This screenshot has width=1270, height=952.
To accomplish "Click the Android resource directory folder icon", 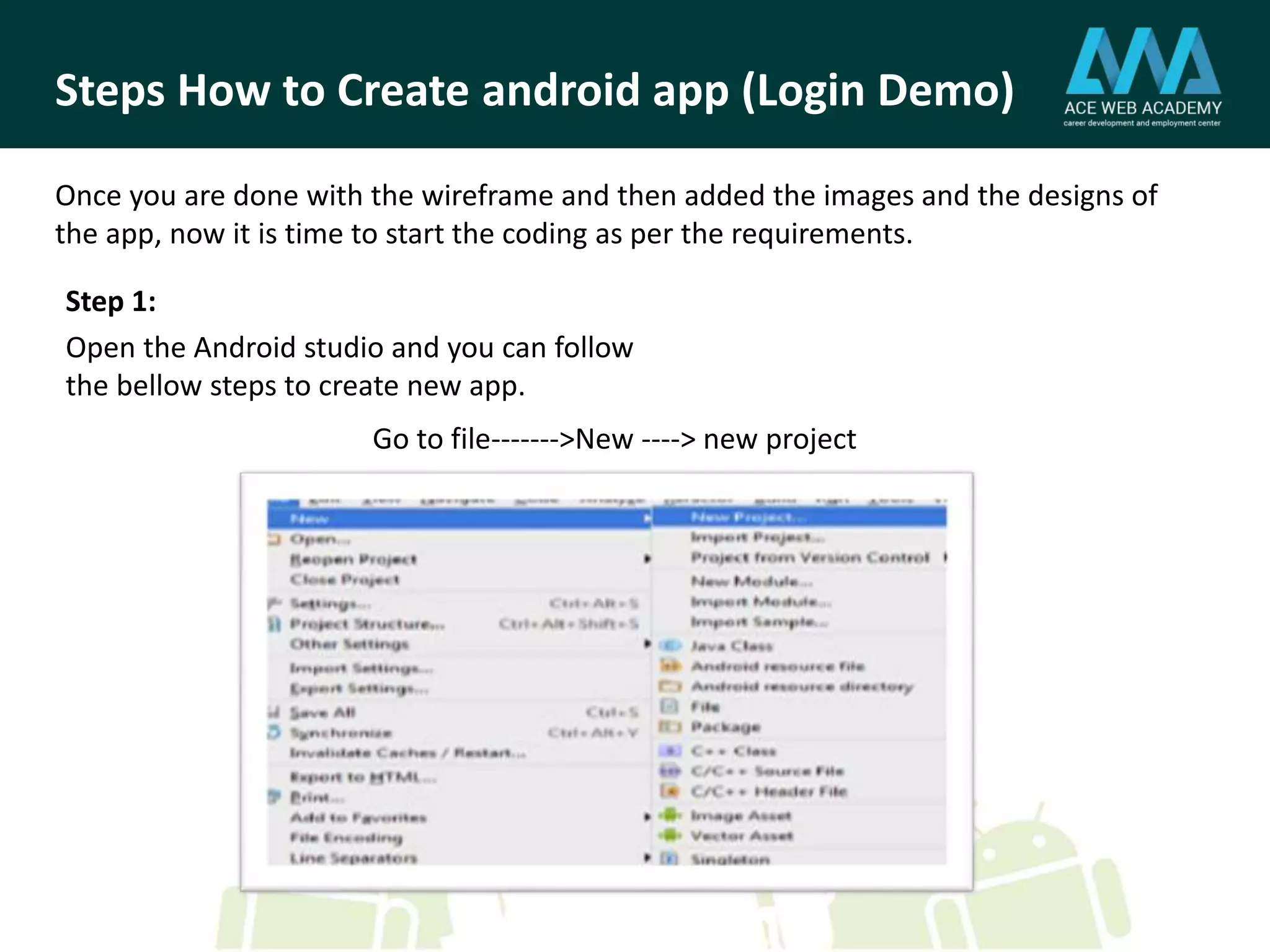I will (670, 687).
